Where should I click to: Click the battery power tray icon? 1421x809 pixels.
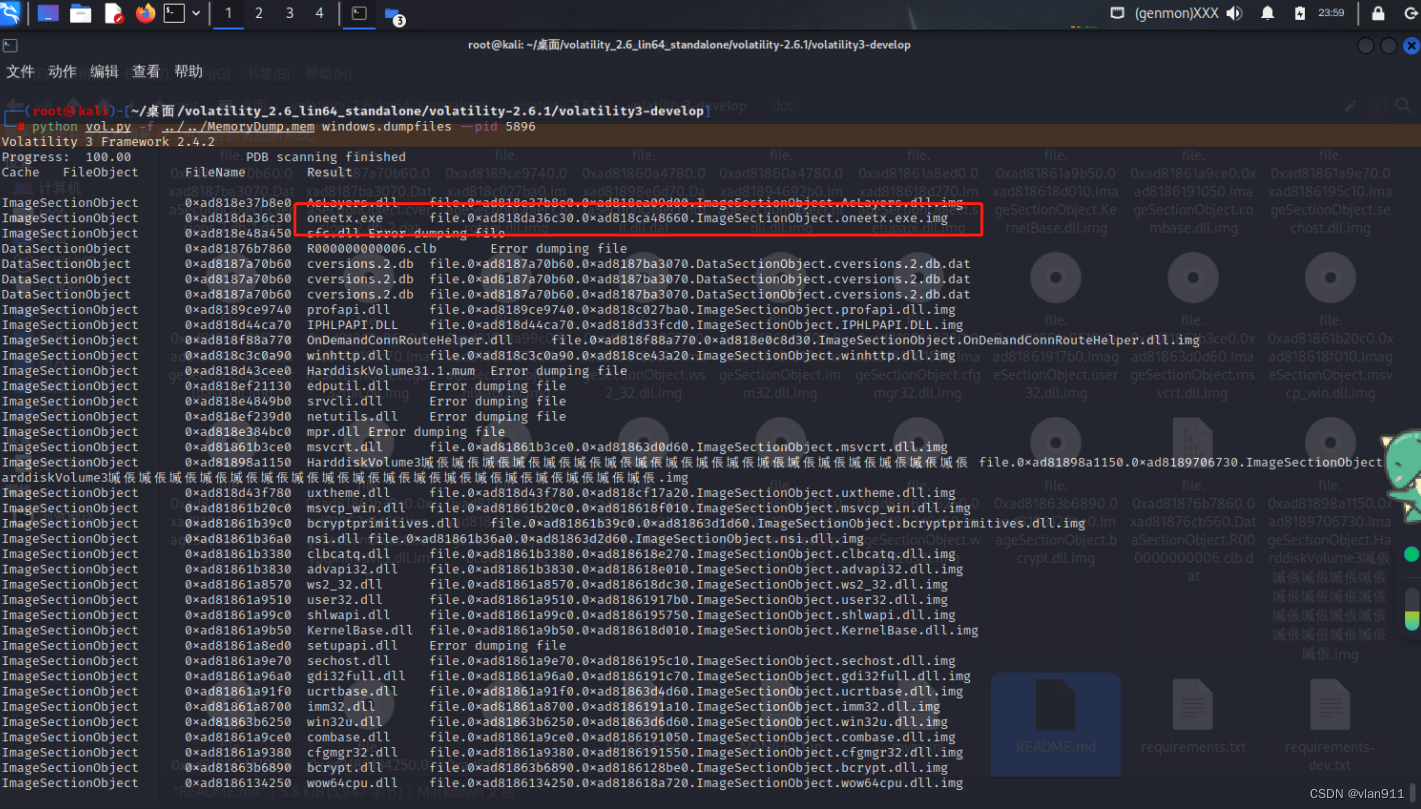pyautogui.click(x=1299, y=13)
